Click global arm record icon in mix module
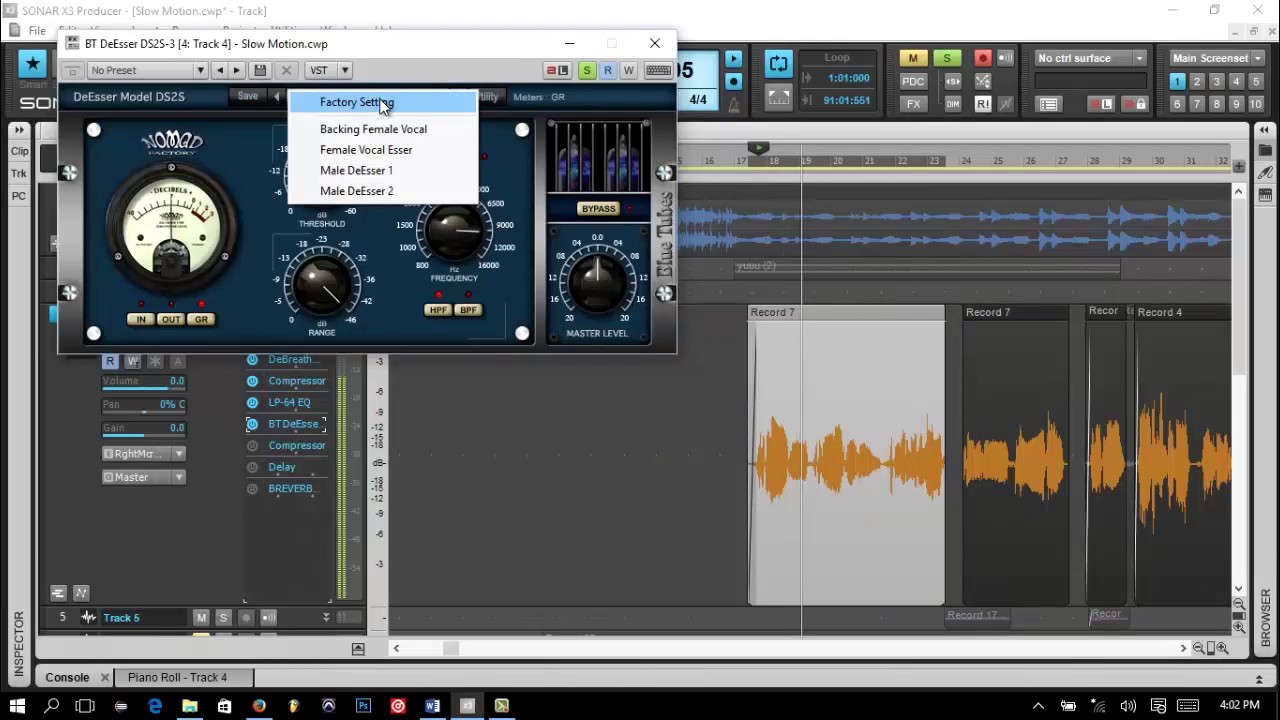 coord(983,59)
